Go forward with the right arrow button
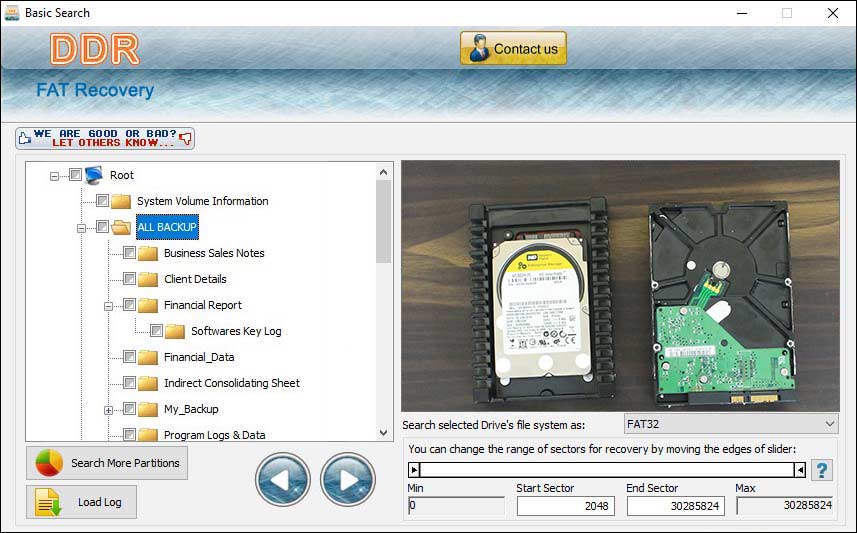The width and height of the screenshot is (857, 533). tap(348, 479)
